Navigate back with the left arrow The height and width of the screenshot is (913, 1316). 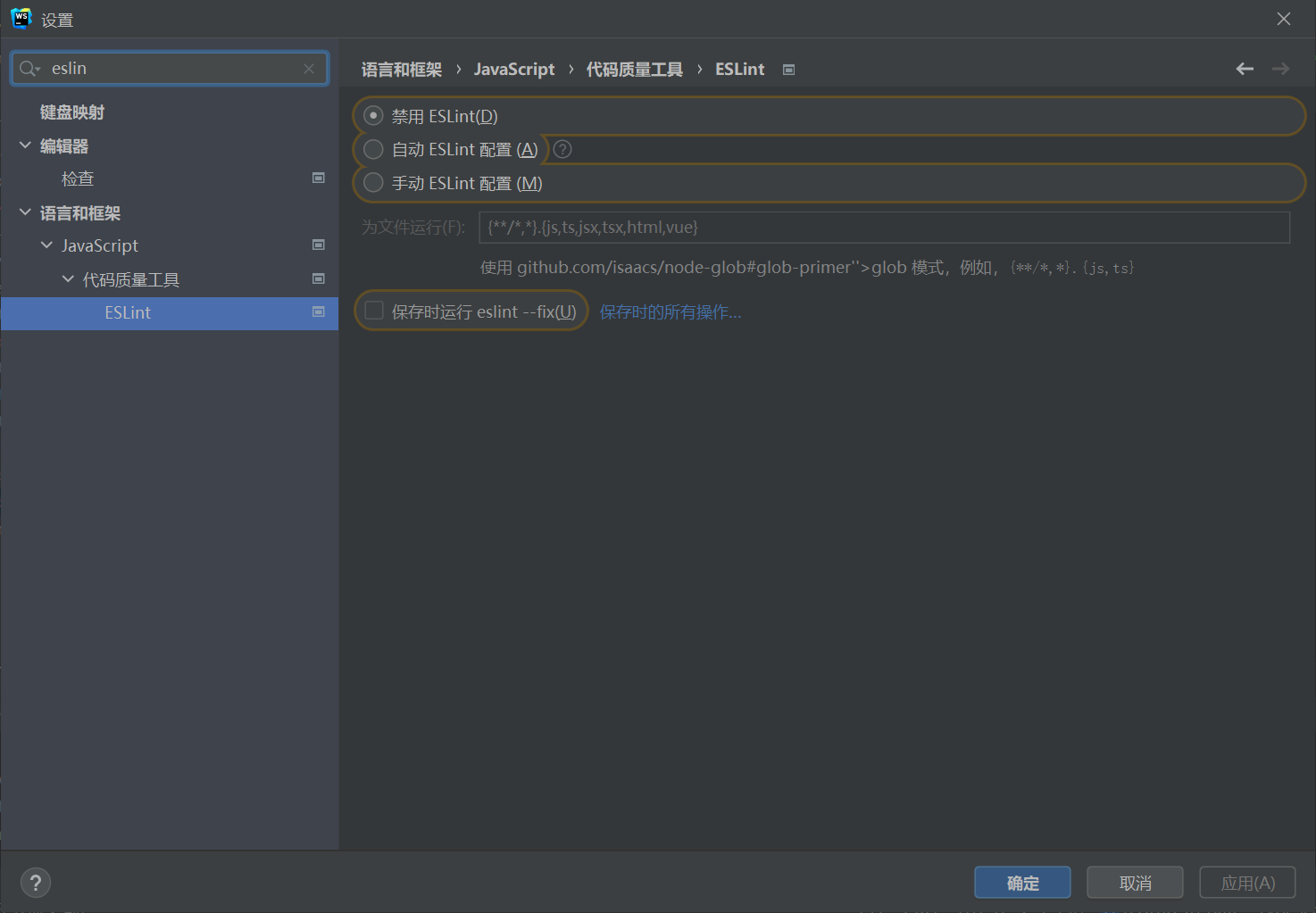click(x=1245, y=69)
